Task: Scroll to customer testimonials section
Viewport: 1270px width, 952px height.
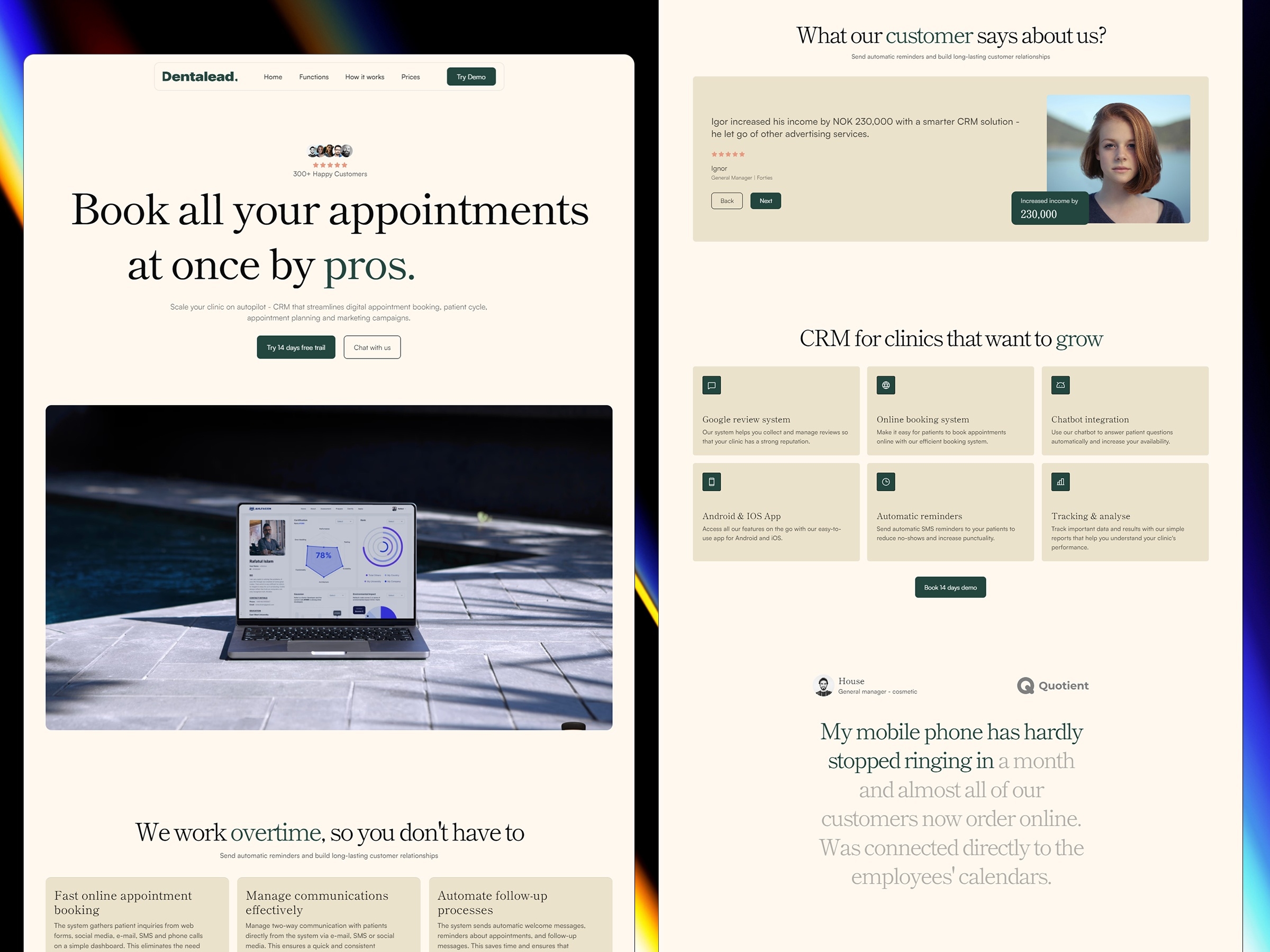Action: click(951, 36)
